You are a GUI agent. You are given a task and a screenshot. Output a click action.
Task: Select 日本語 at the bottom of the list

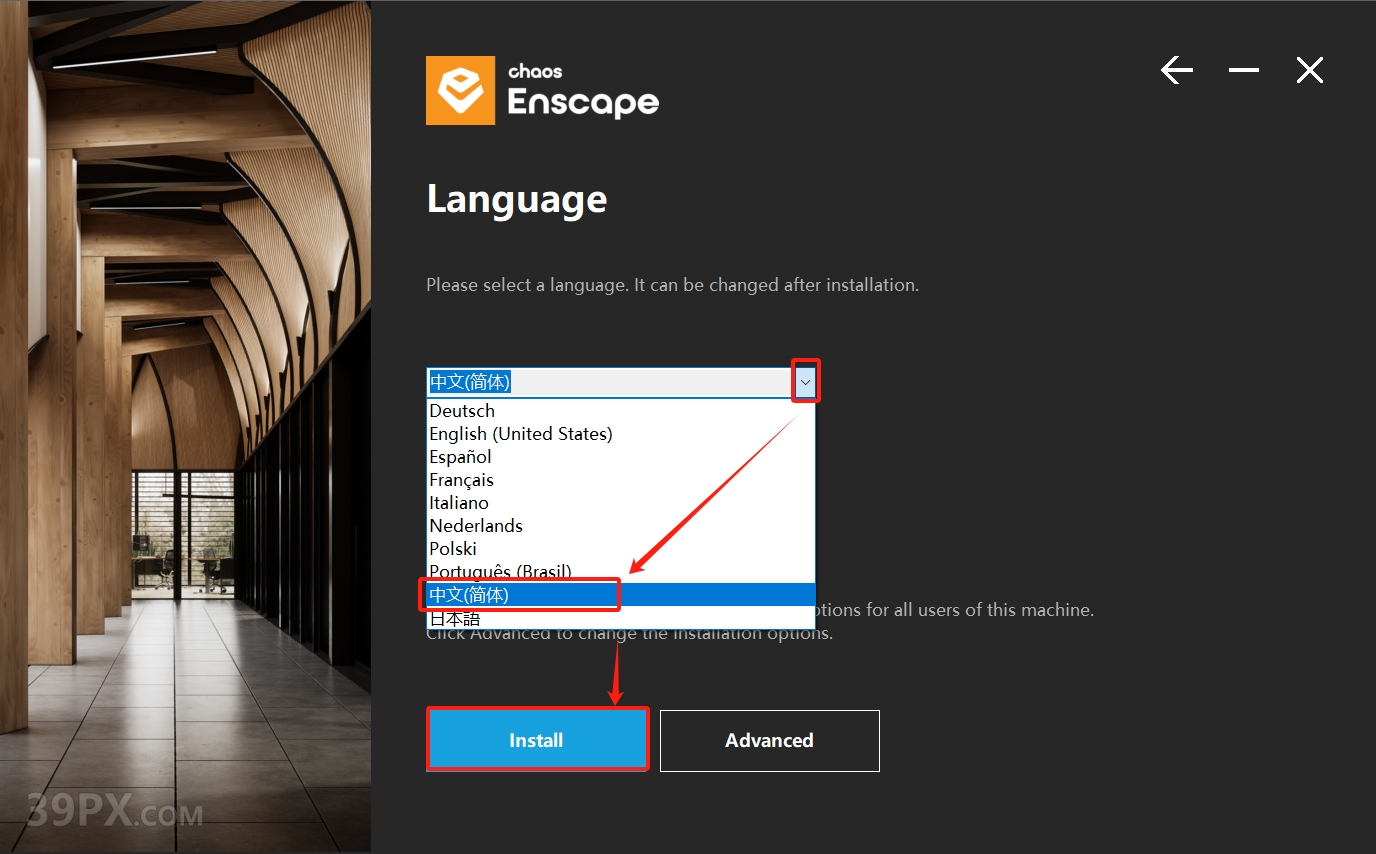[455, 617]
